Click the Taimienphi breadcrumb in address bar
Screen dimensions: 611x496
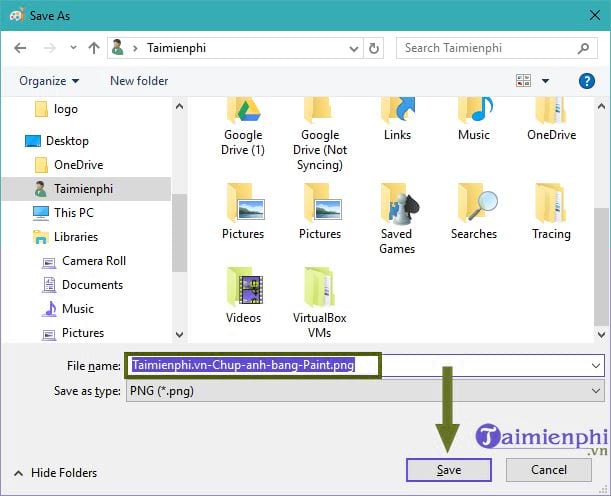[x=176, y=48]
